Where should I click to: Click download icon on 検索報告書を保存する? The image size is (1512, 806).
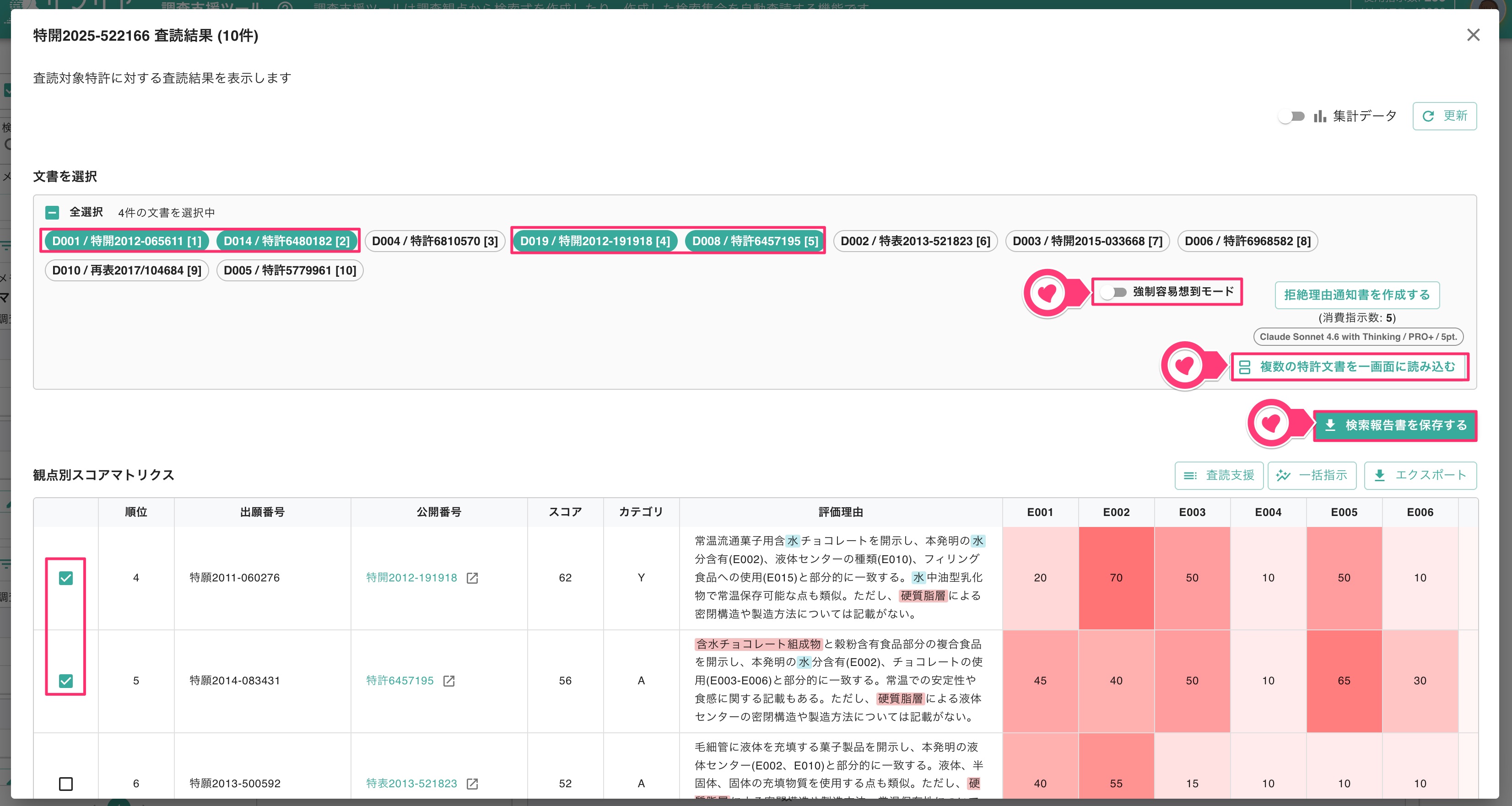(x=1330, y=424)
